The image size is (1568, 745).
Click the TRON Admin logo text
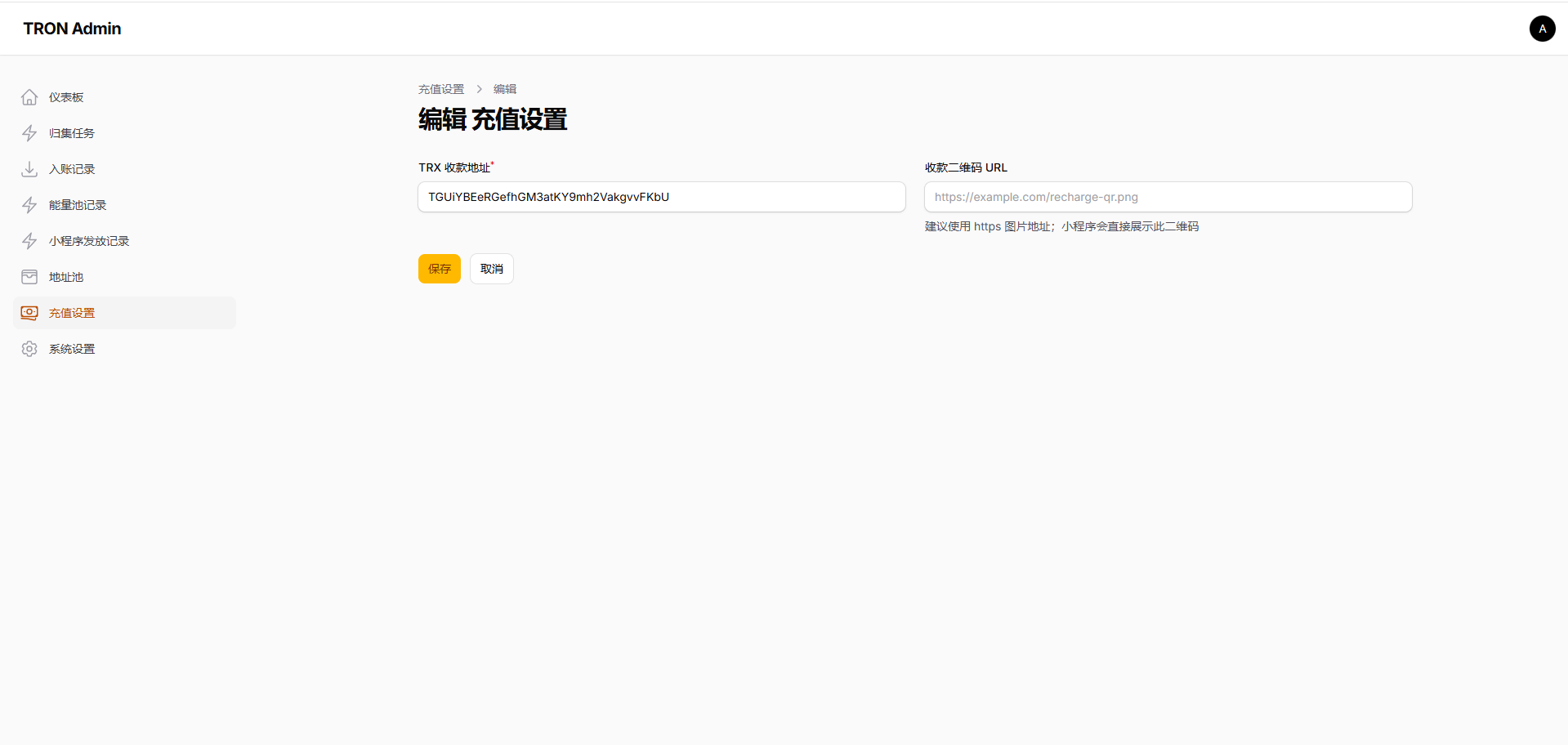[x=72, y=29]
